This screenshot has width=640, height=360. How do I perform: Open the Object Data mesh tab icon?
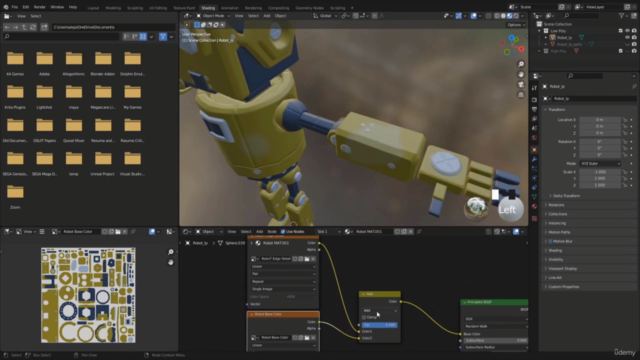pos(534,197)
